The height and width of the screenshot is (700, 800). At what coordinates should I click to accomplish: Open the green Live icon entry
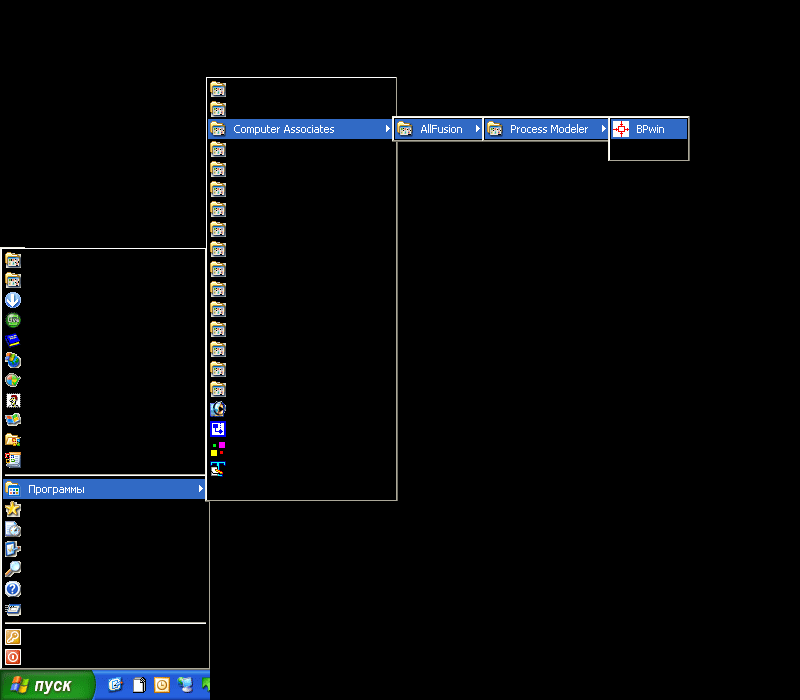click(13, 320)
